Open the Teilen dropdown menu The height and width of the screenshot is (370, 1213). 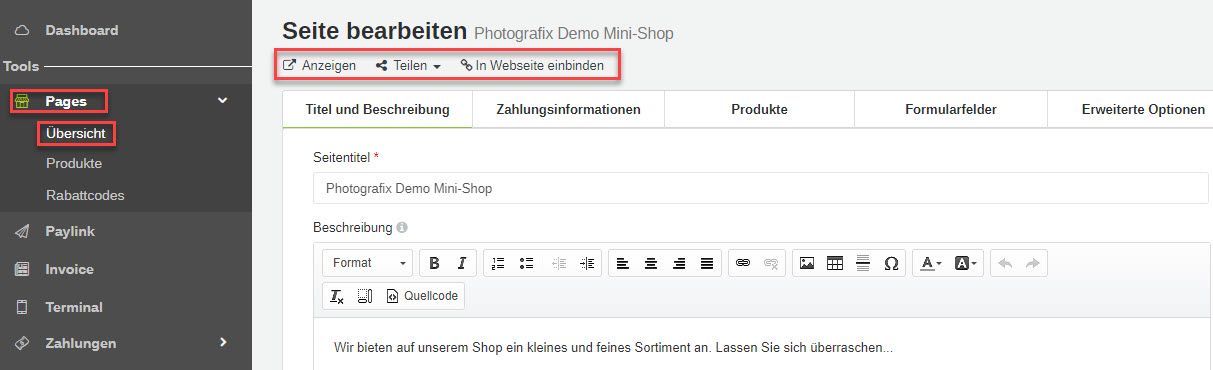point(408,66)
